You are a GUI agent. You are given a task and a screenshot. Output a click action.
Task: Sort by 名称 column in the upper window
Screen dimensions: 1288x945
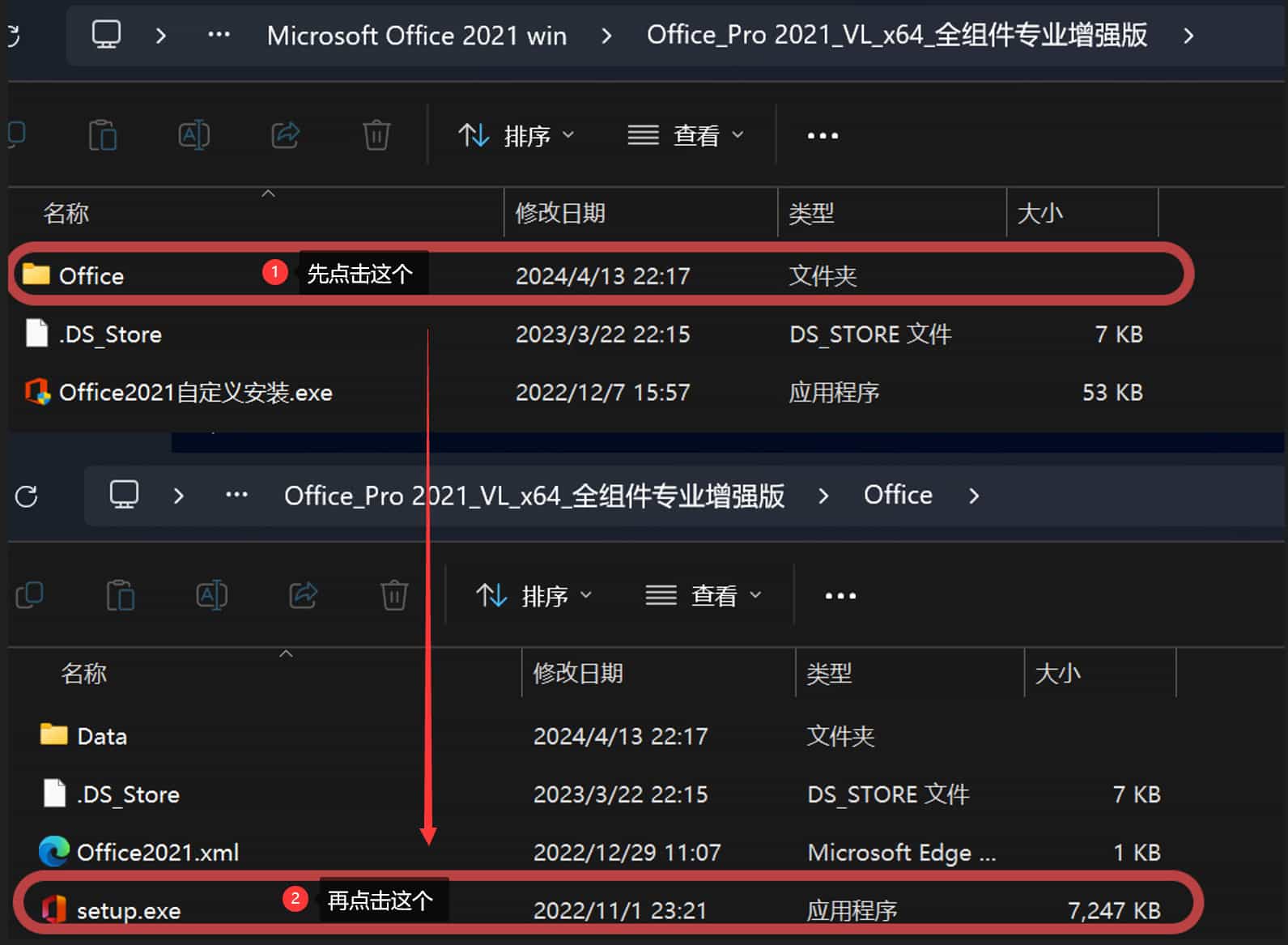point(66,214)
